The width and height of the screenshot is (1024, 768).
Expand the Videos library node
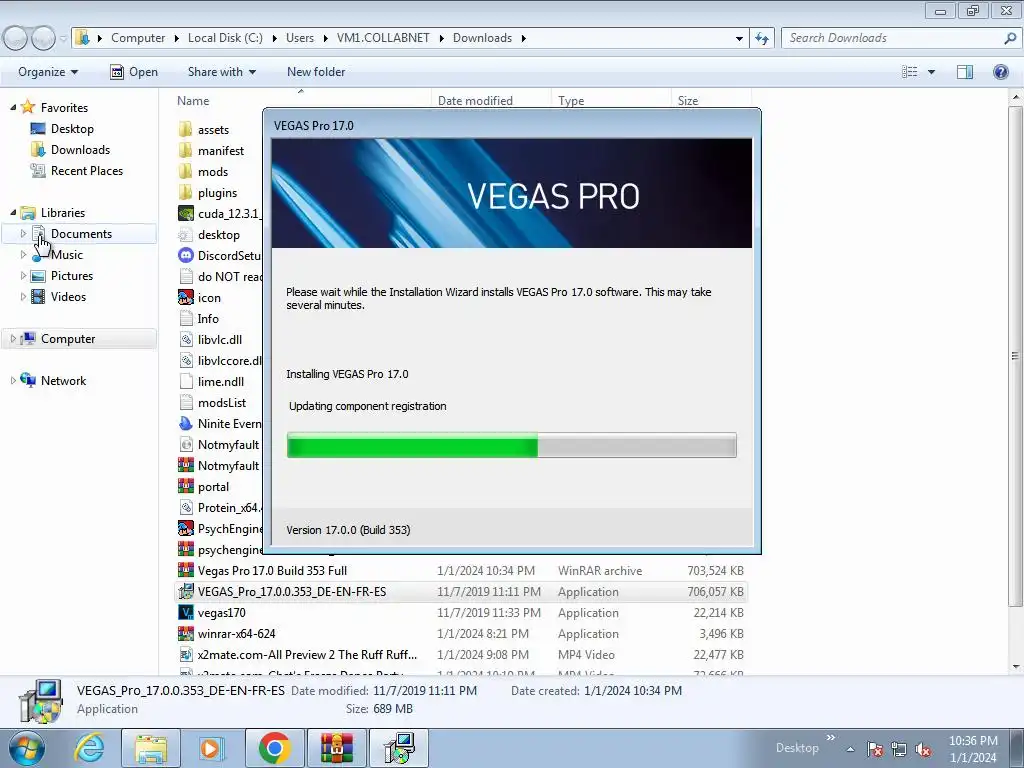[x=24, y=296]
